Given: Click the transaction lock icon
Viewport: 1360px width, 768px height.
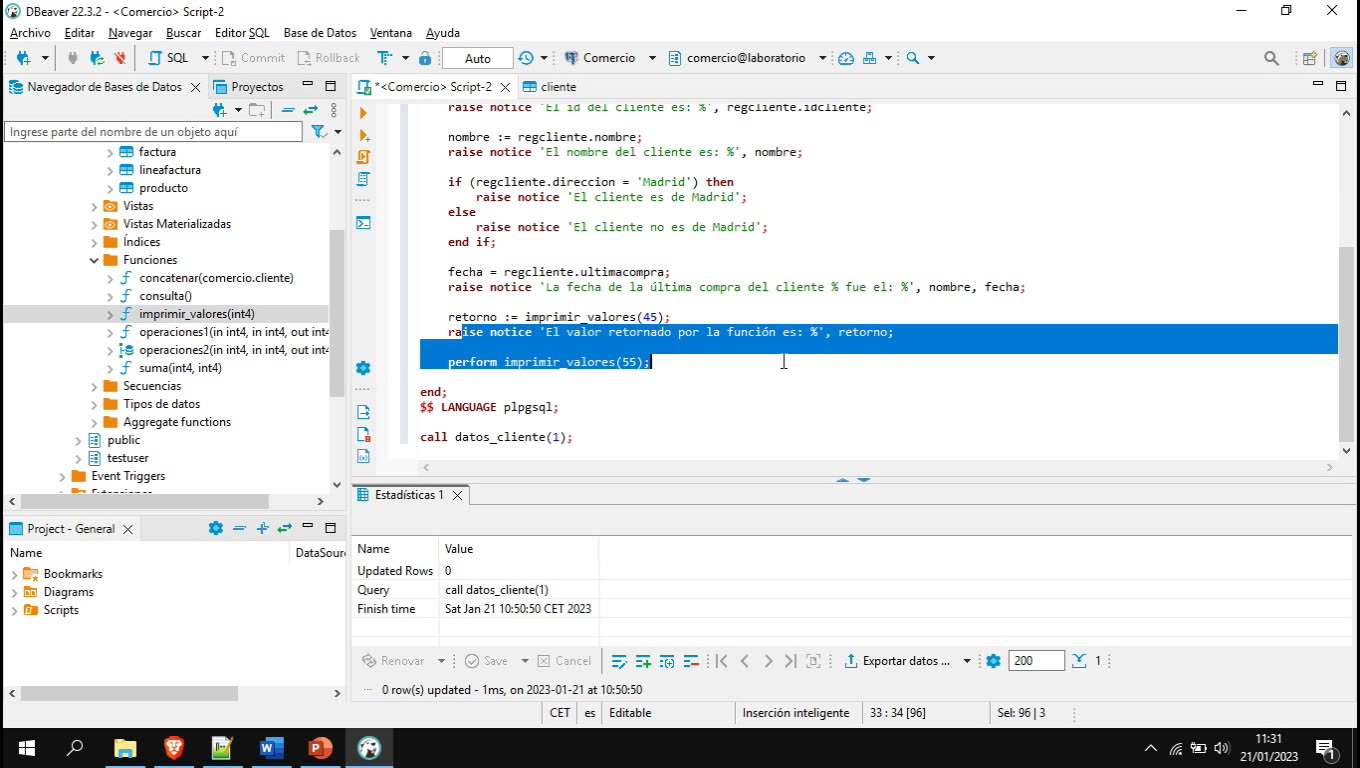Looking at the screenshot, I should (x=425, y=58).
